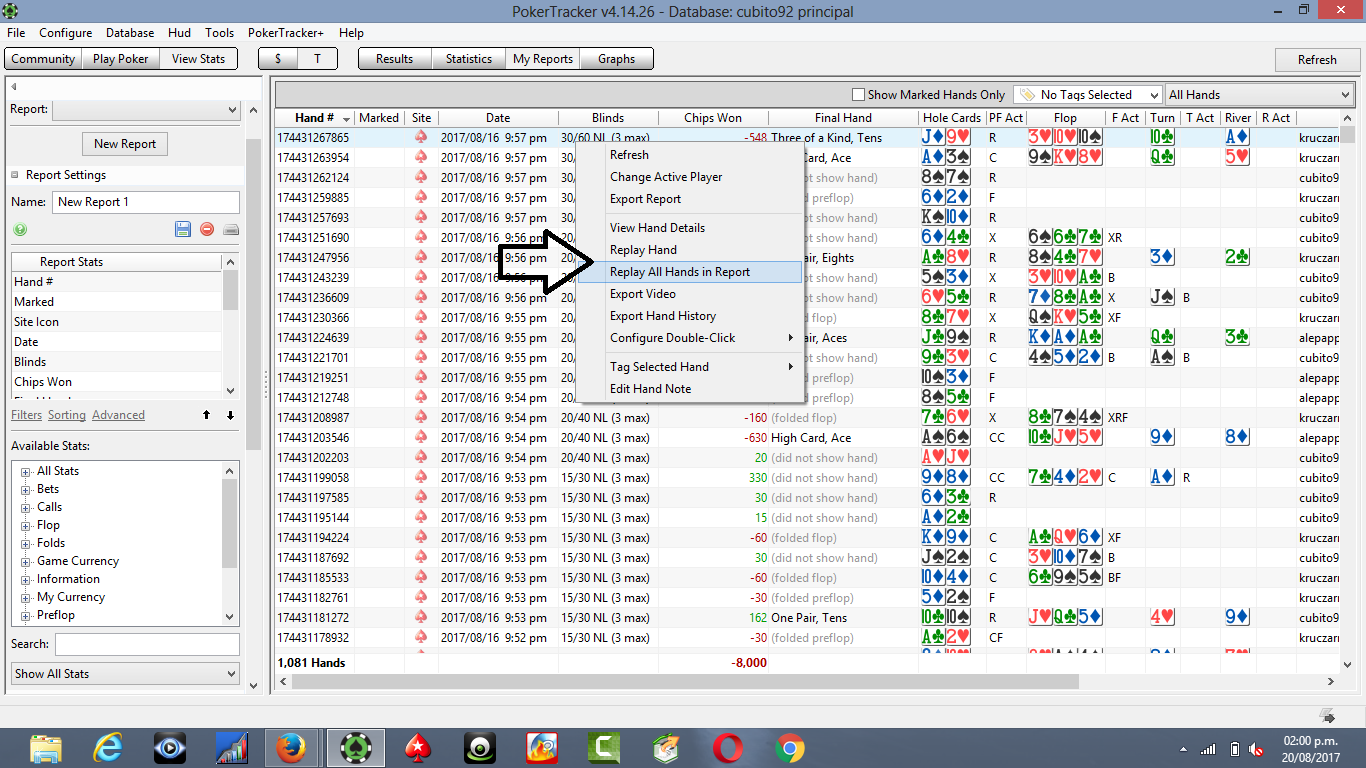
Task: Switch to the Graphs tab
Action: [x=617, y=59]
